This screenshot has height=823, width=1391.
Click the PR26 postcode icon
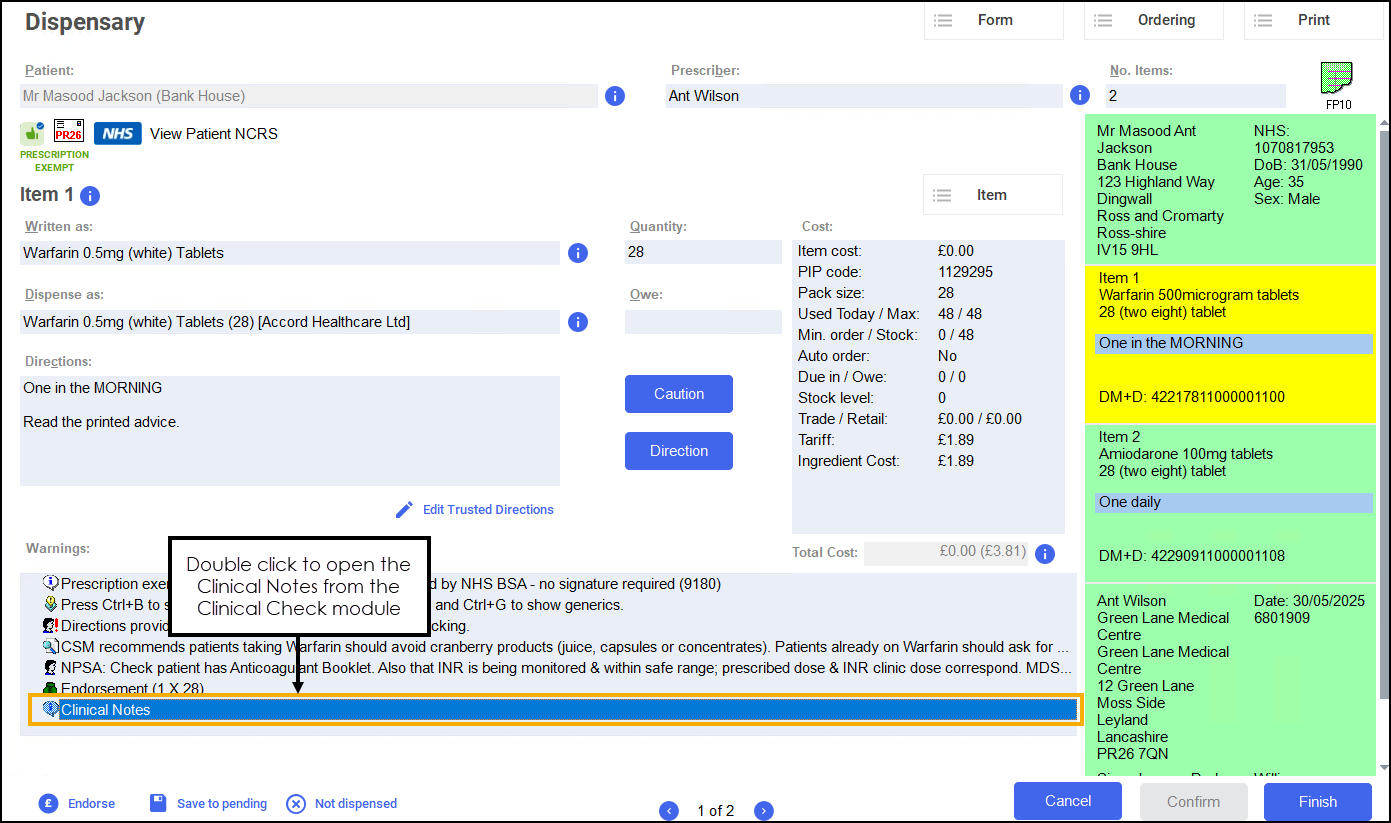(x=69, y=133)
